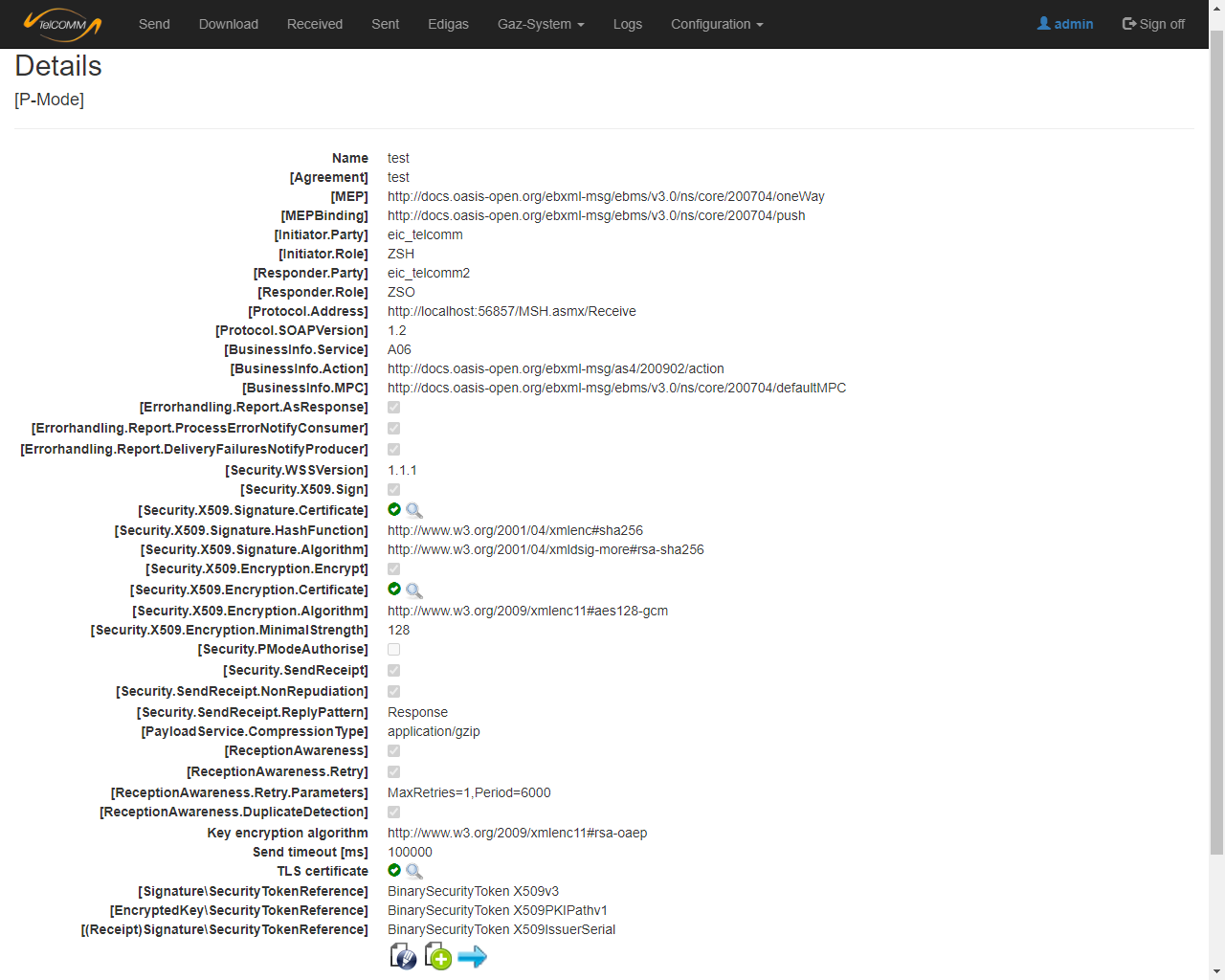Click the MaxRetries=1,Period=6000 value
The height and width of the screenshot is (980, 1225).
pos(469,792)
